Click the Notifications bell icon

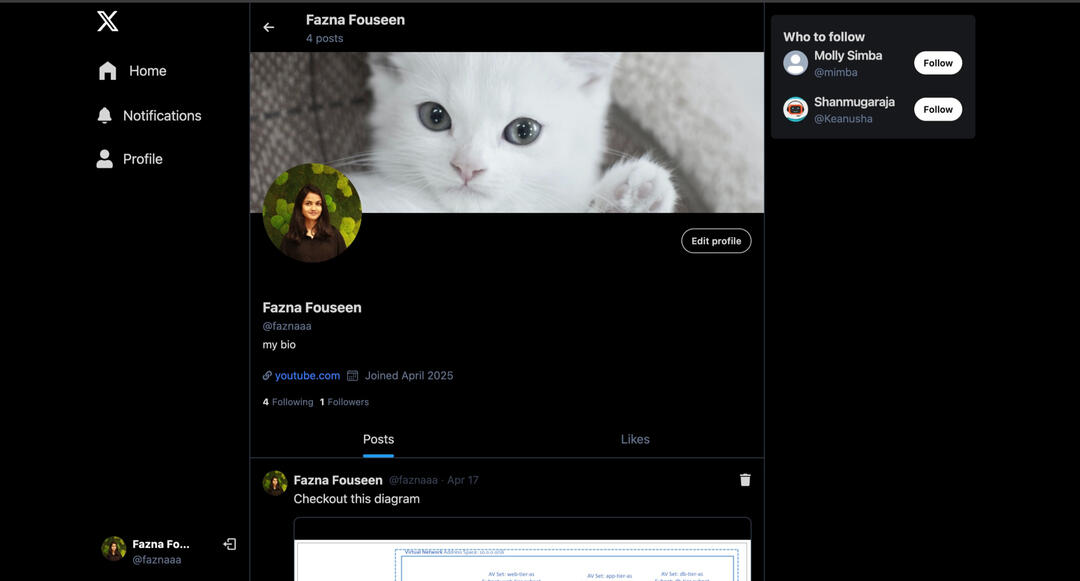point(105,116)
